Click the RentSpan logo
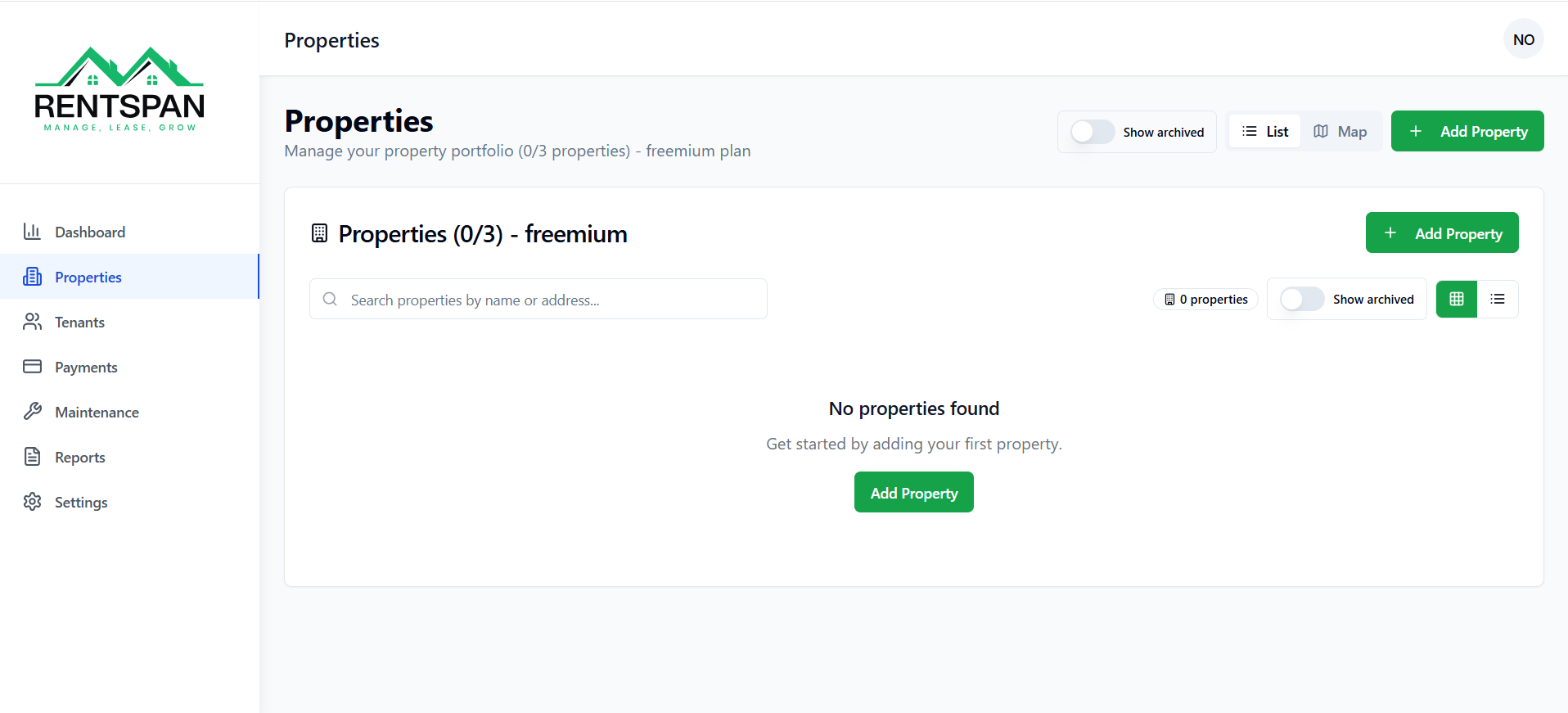1568x713 pixels. (119, 89)
